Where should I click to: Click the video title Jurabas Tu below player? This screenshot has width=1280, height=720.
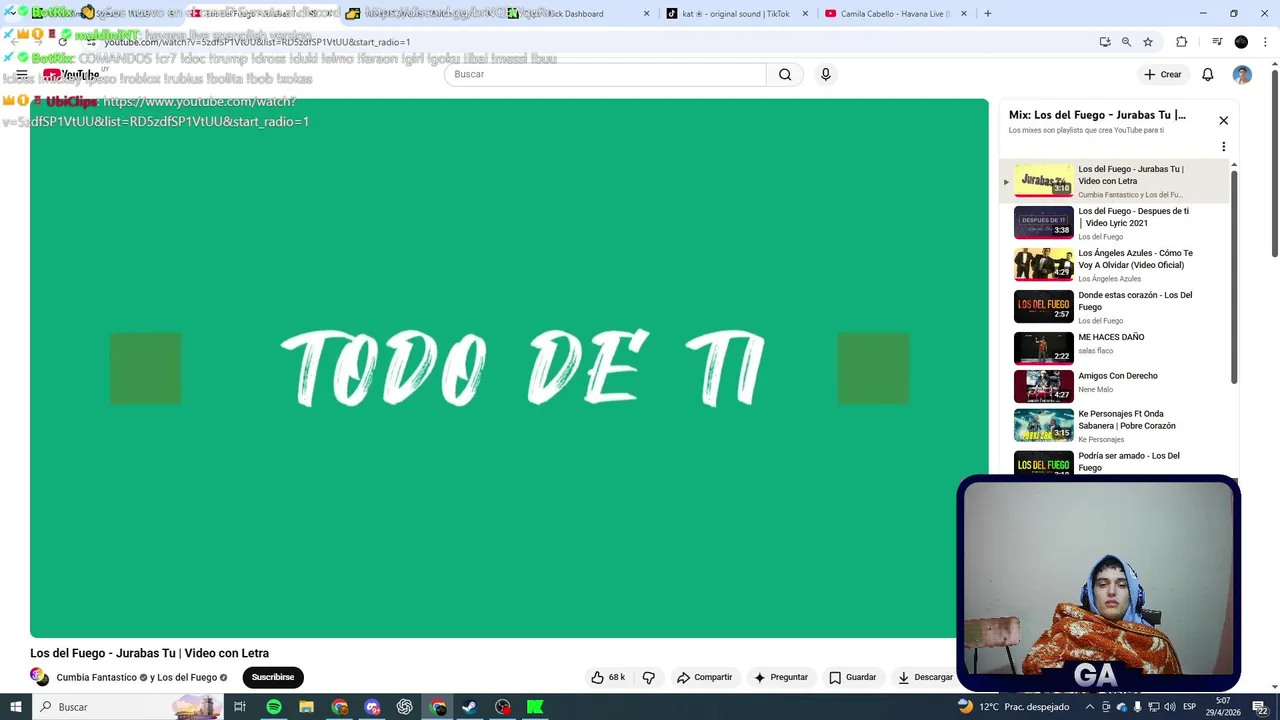click(149, 653)
